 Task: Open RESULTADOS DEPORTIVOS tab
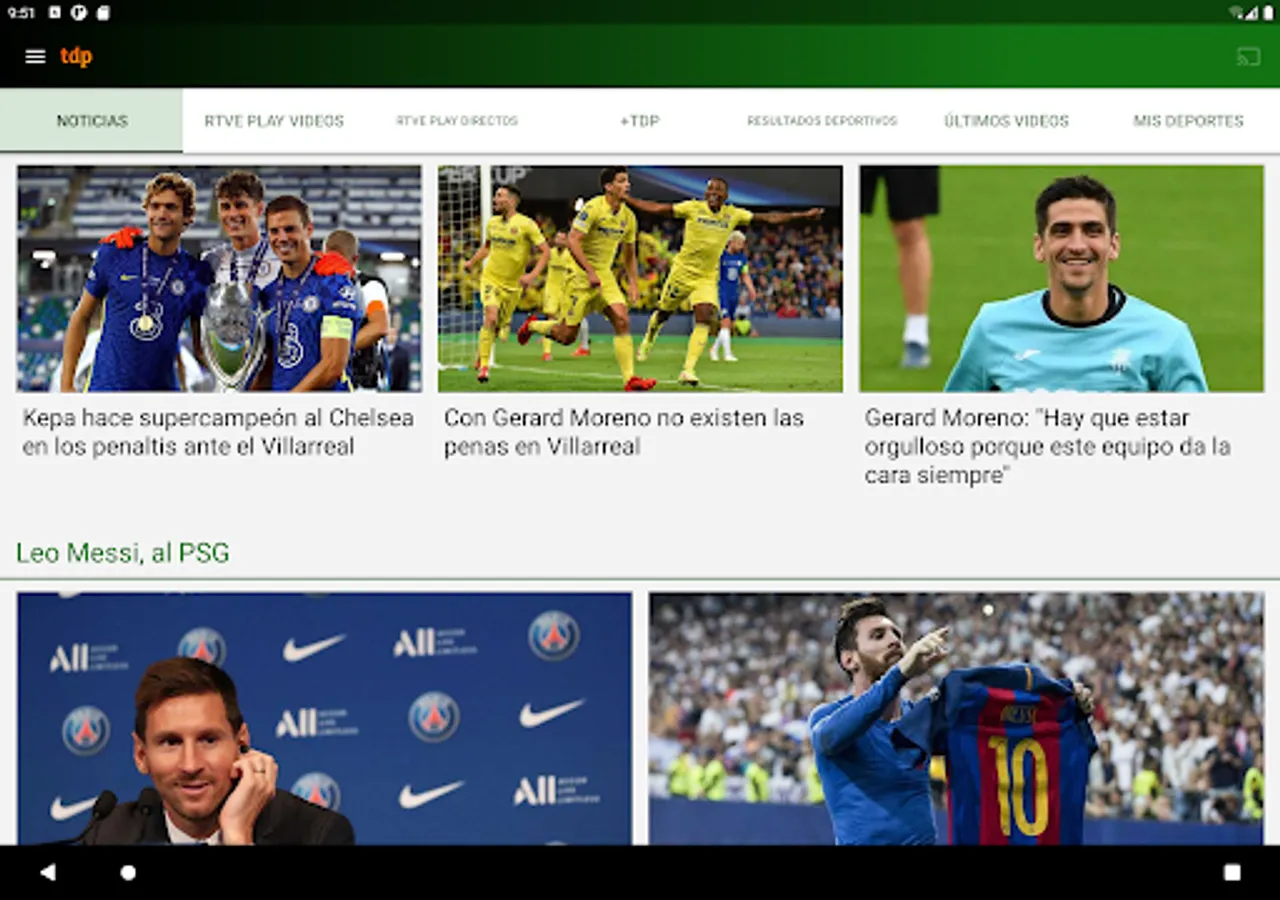click(x=822, y=120)
